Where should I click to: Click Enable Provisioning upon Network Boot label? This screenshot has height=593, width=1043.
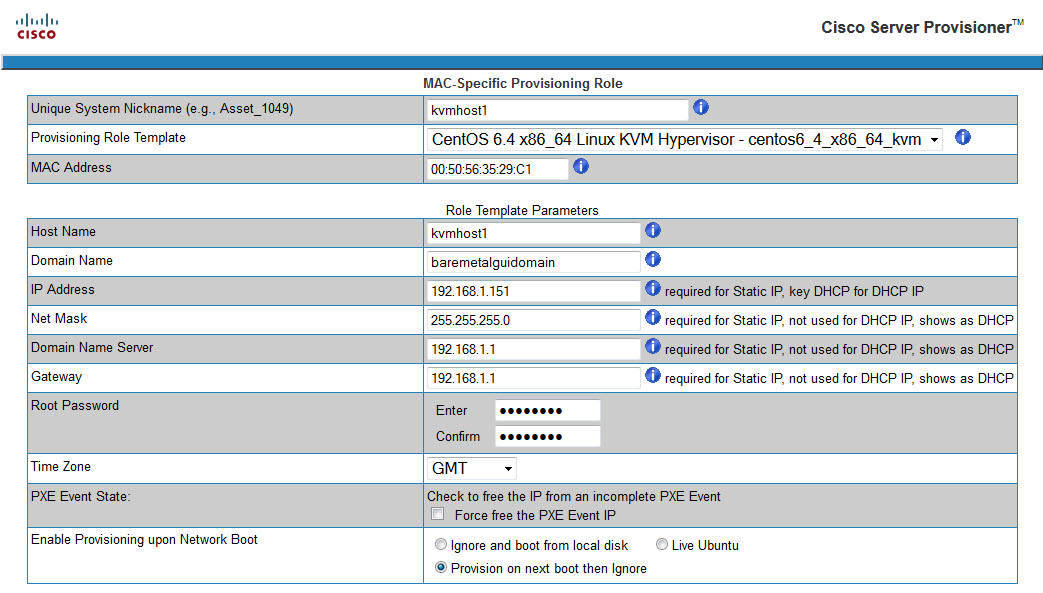coord(144,540)
